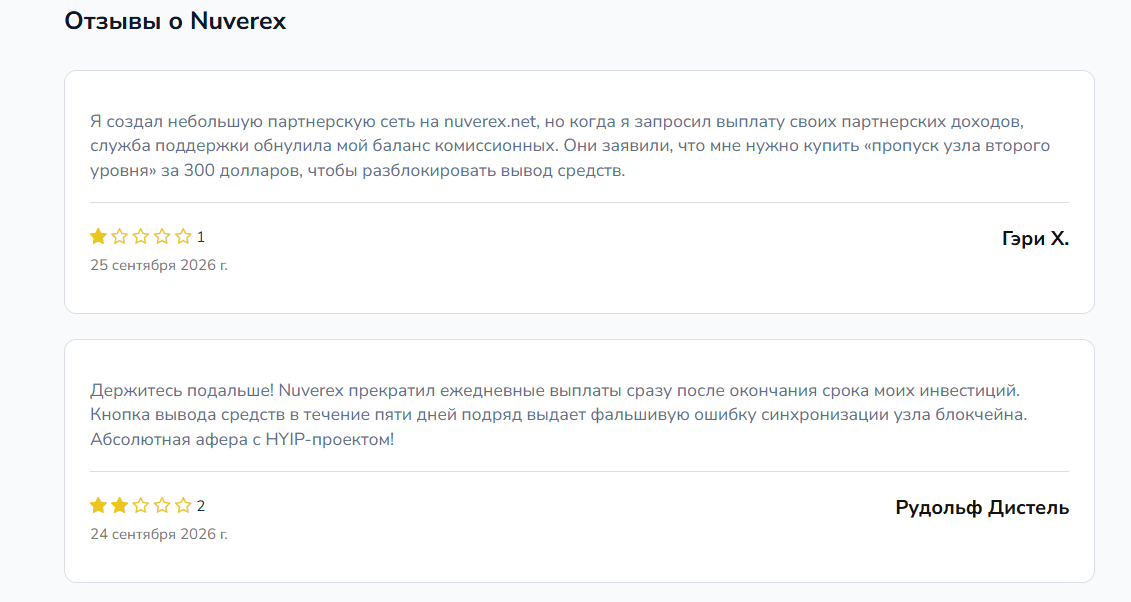Click fourth star in Рудольф Дистель review
Screen dimensions: 1131x602
[x=162, y=505]
